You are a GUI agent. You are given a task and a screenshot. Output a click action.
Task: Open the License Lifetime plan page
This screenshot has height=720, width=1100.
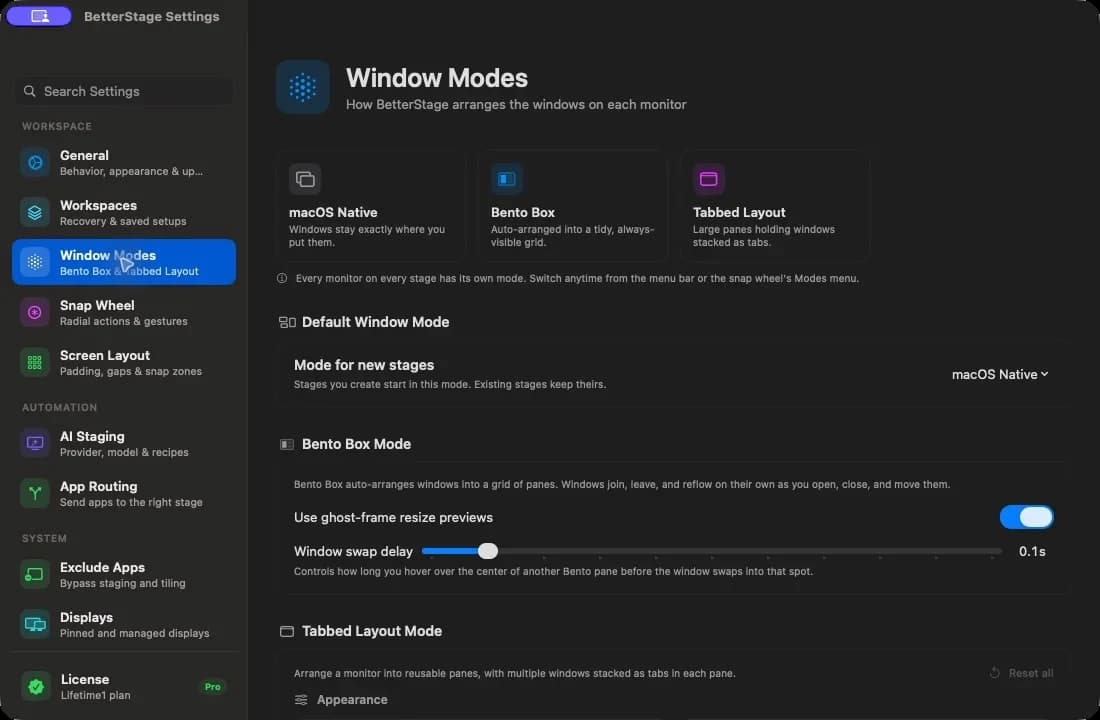(123, 686)
